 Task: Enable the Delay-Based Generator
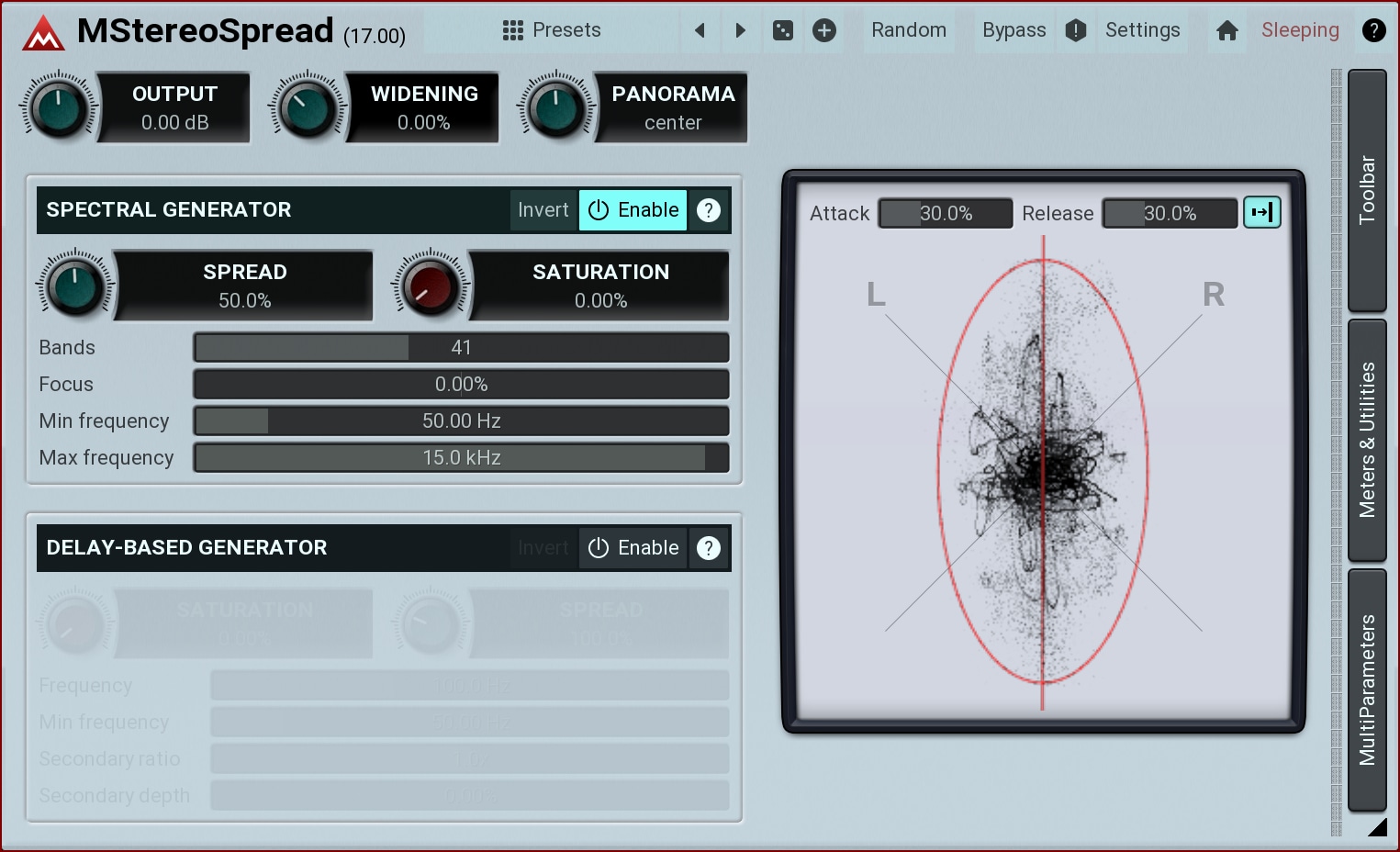click(x=633, y=548)
